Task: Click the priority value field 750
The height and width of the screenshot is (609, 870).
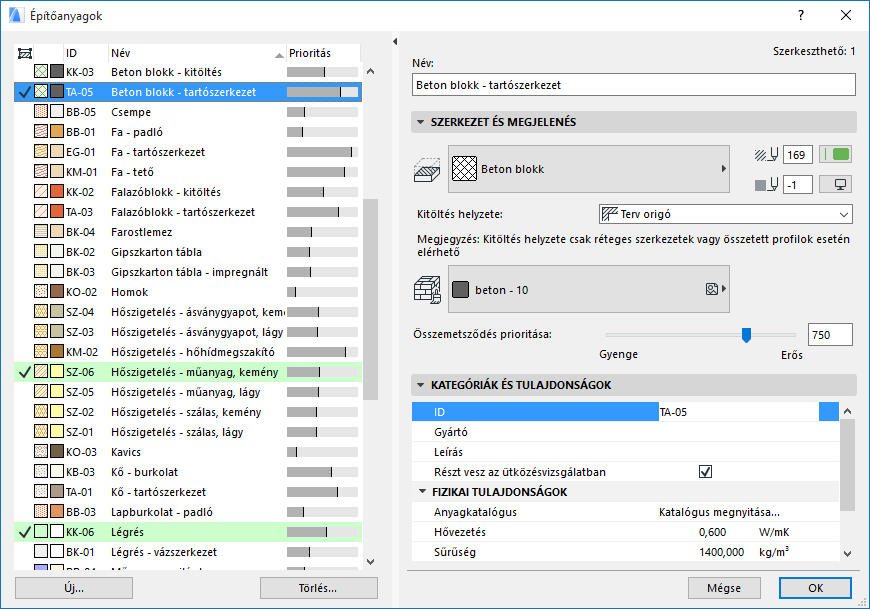Action: [x=830, y=334]
